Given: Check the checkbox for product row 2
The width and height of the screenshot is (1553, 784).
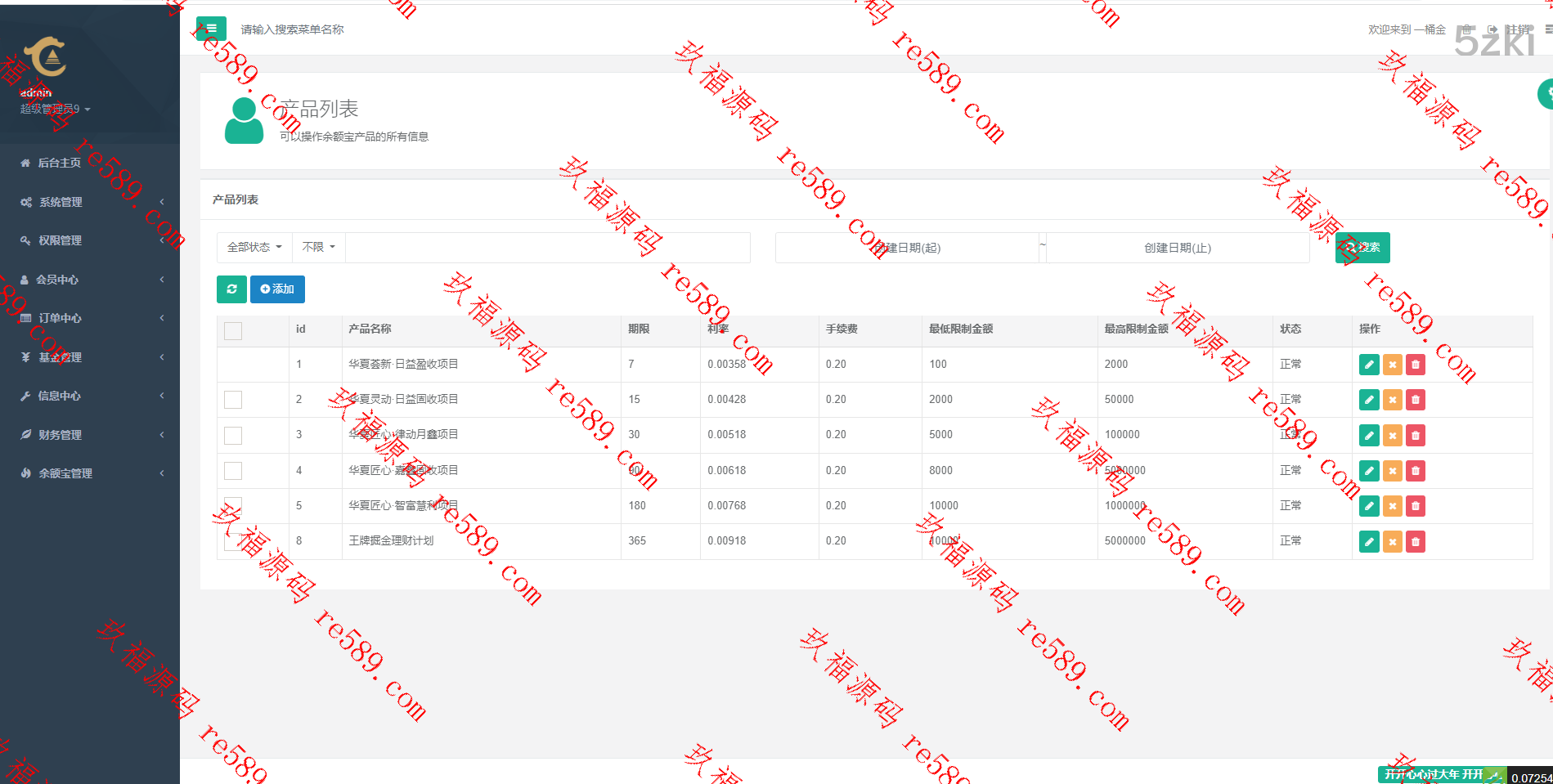Looking at the screenshot, I should [x=233, y=400].
